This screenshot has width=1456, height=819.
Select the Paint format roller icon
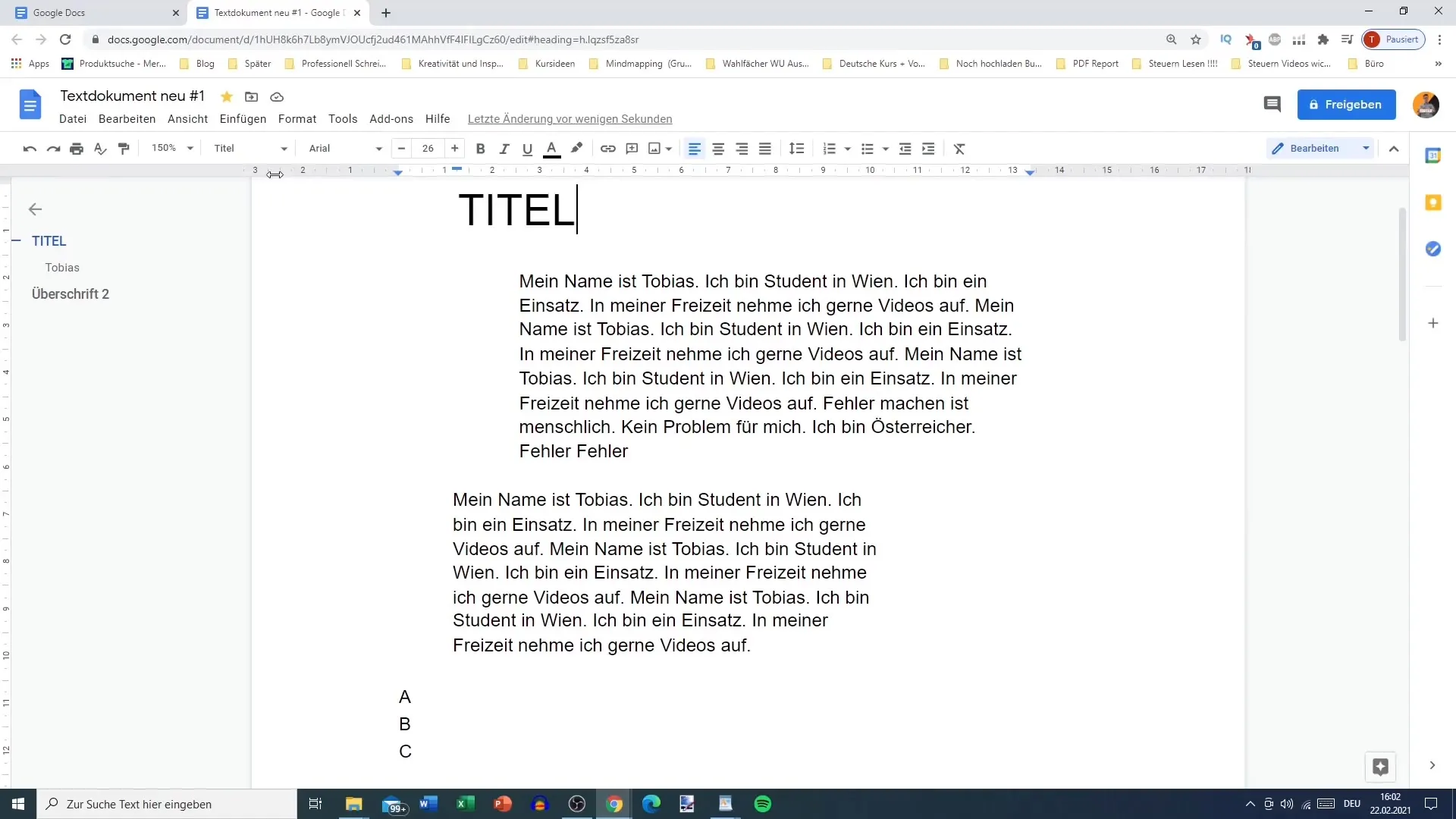click(x=124, y=149)
